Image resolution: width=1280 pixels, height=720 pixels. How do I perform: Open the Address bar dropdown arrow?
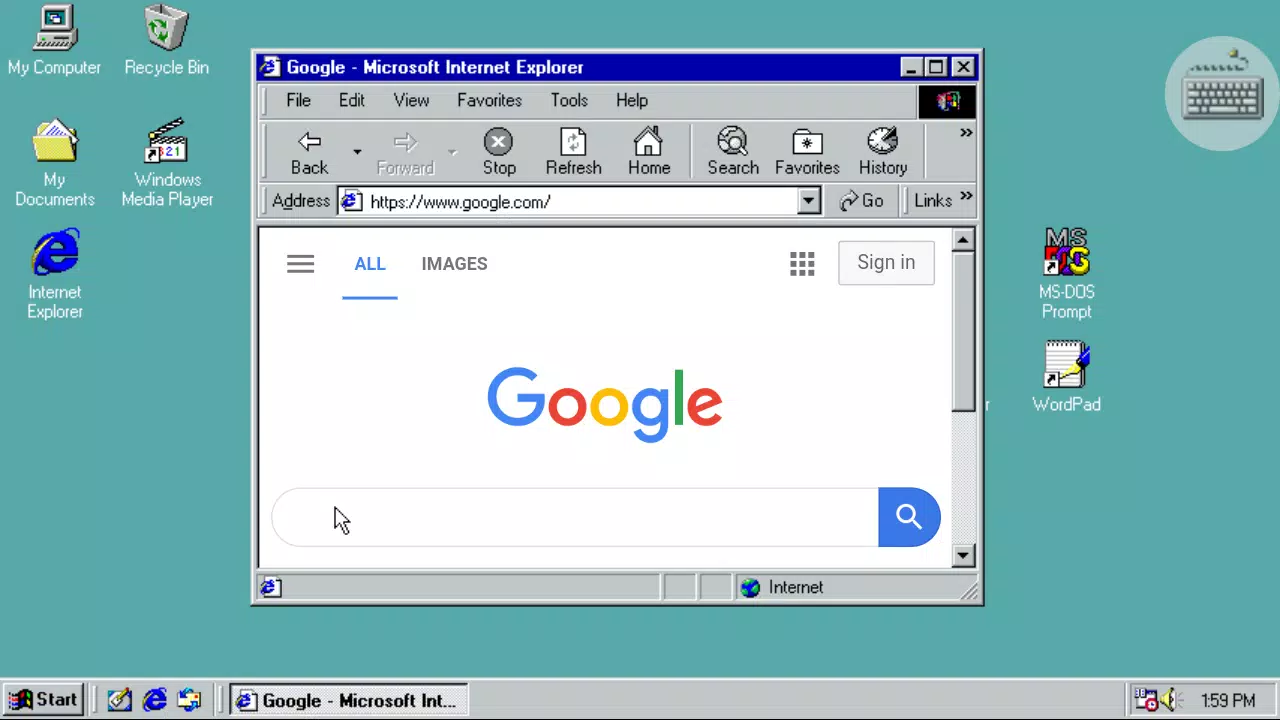(x=807, y=201)
